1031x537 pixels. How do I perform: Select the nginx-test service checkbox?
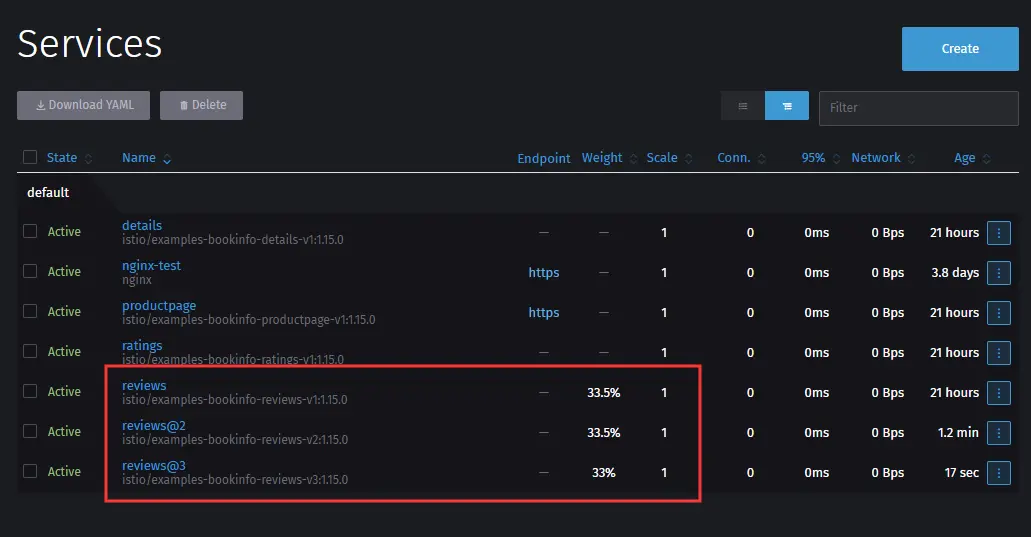coord(30,271)
